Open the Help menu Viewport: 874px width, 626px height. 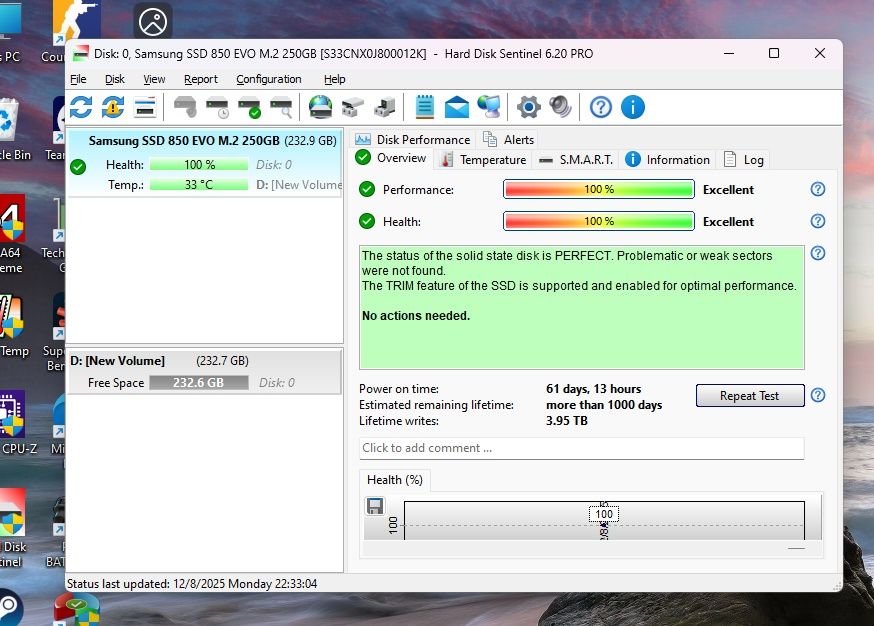click(x=334, y=79)
